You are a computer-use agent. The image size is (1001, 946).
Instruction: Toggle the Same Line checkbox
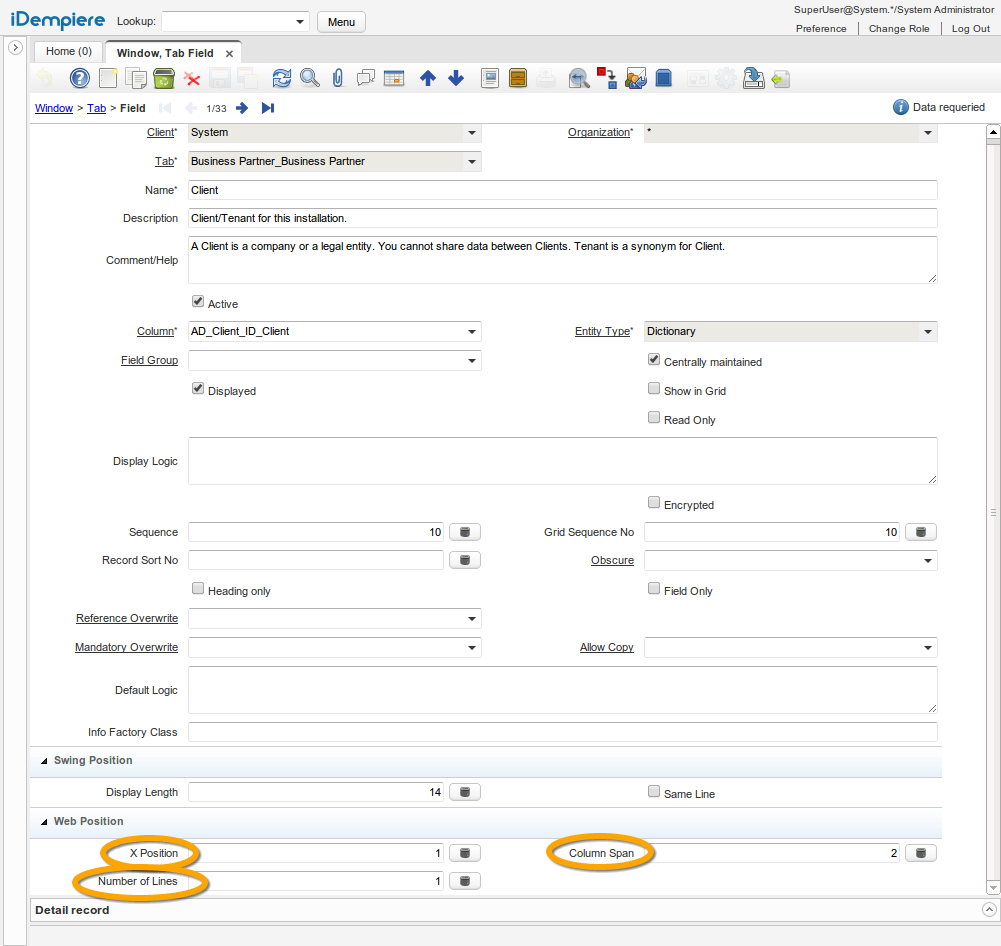pos(654,793)
